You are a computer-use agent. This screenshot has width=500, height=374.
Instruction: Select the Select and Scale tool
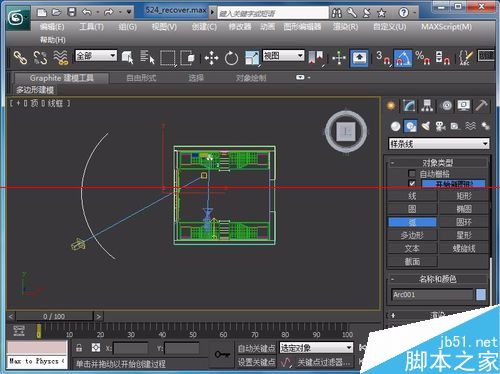coord(252,58)
